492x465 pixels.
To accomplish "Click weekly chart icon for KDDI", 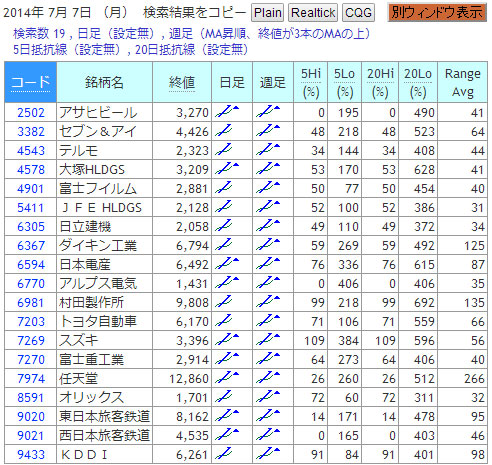I will [268, 453].
